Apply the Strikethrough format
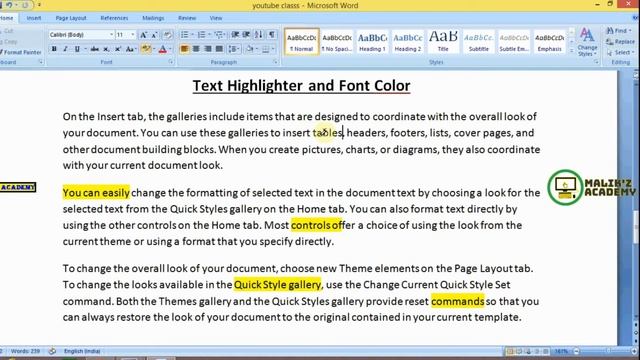Image resolution: width=640 pixels, height=360 pixels. [x=95, y=49]
